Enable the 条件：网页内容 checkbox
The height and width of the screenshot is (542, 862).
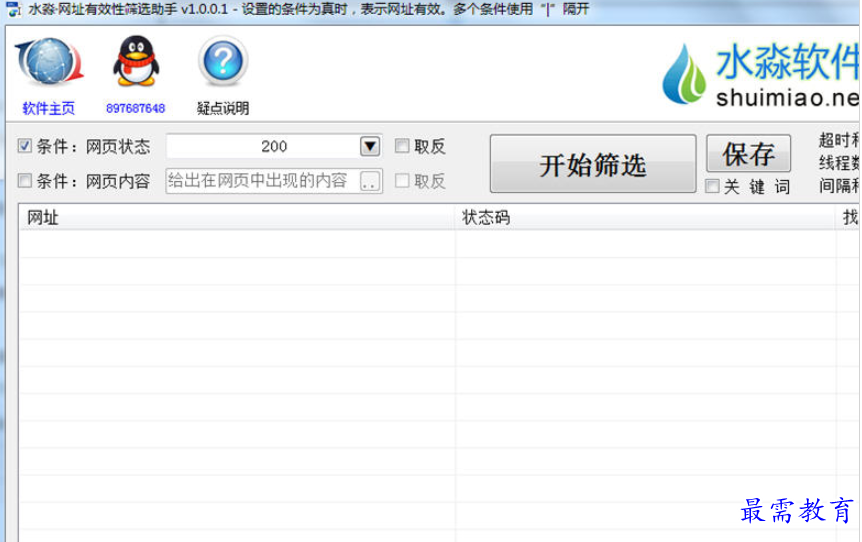click(25, 180)
